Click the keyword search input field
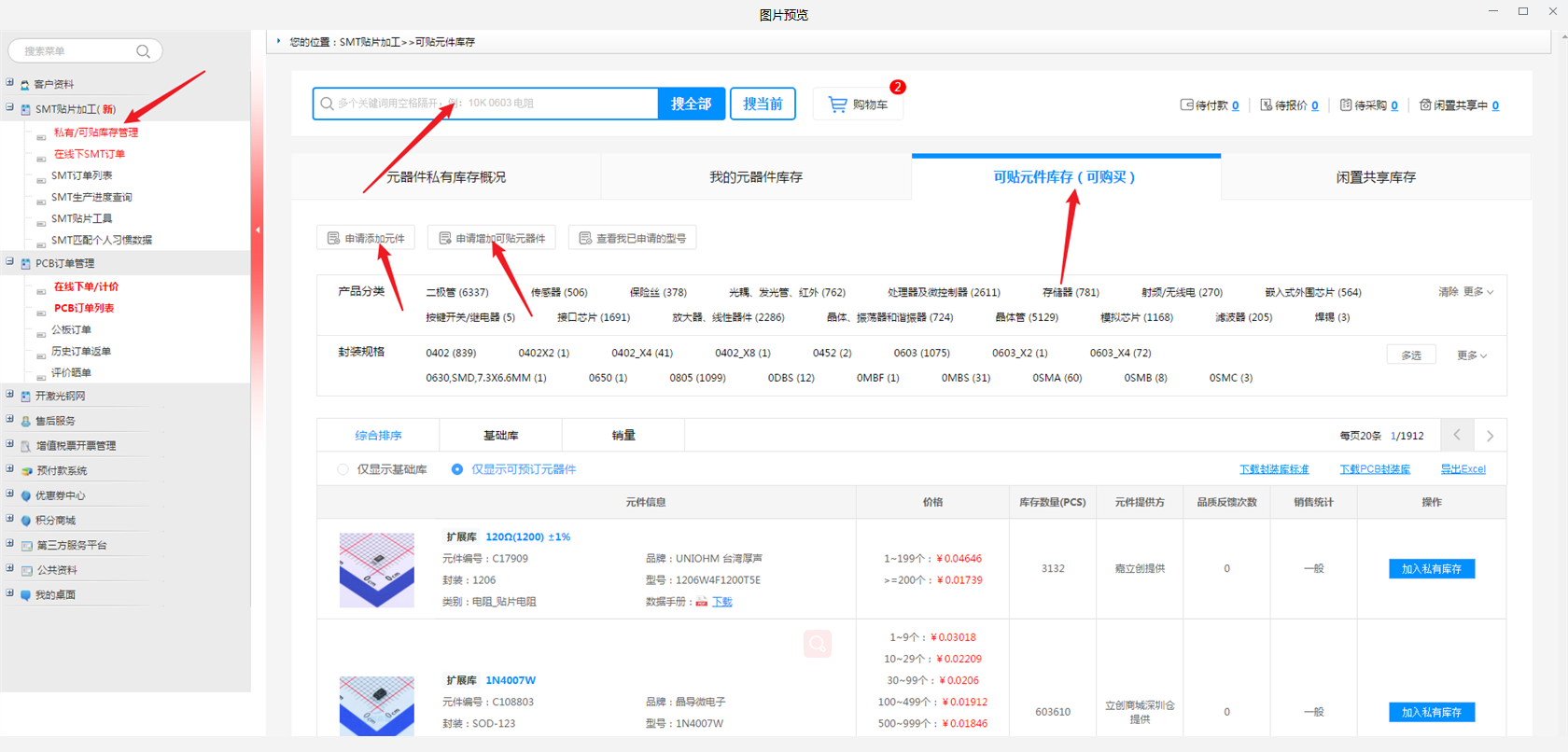The height and width of the screenshot is (752, 1568). click(x=485, y=104)
